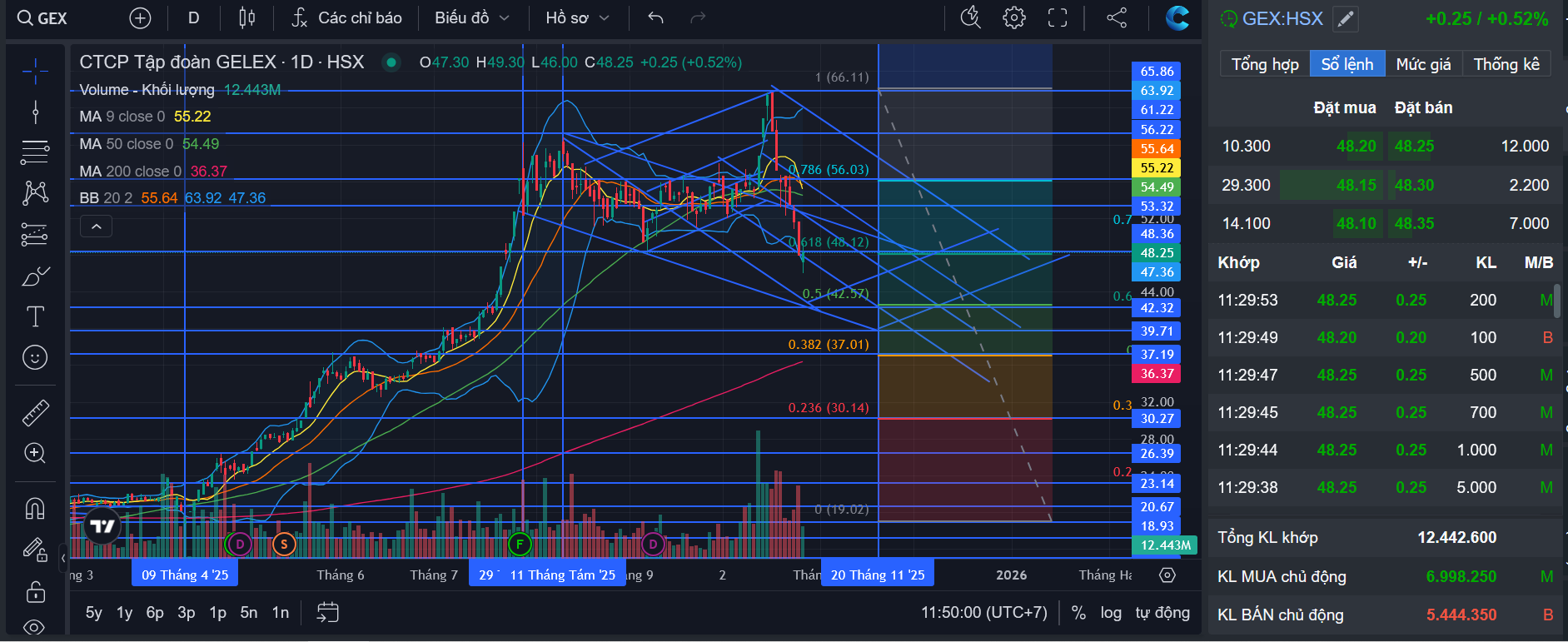Set time range to 5y
The height and width of the screenshot is (642, 1568).
click(x=94, y=613)
